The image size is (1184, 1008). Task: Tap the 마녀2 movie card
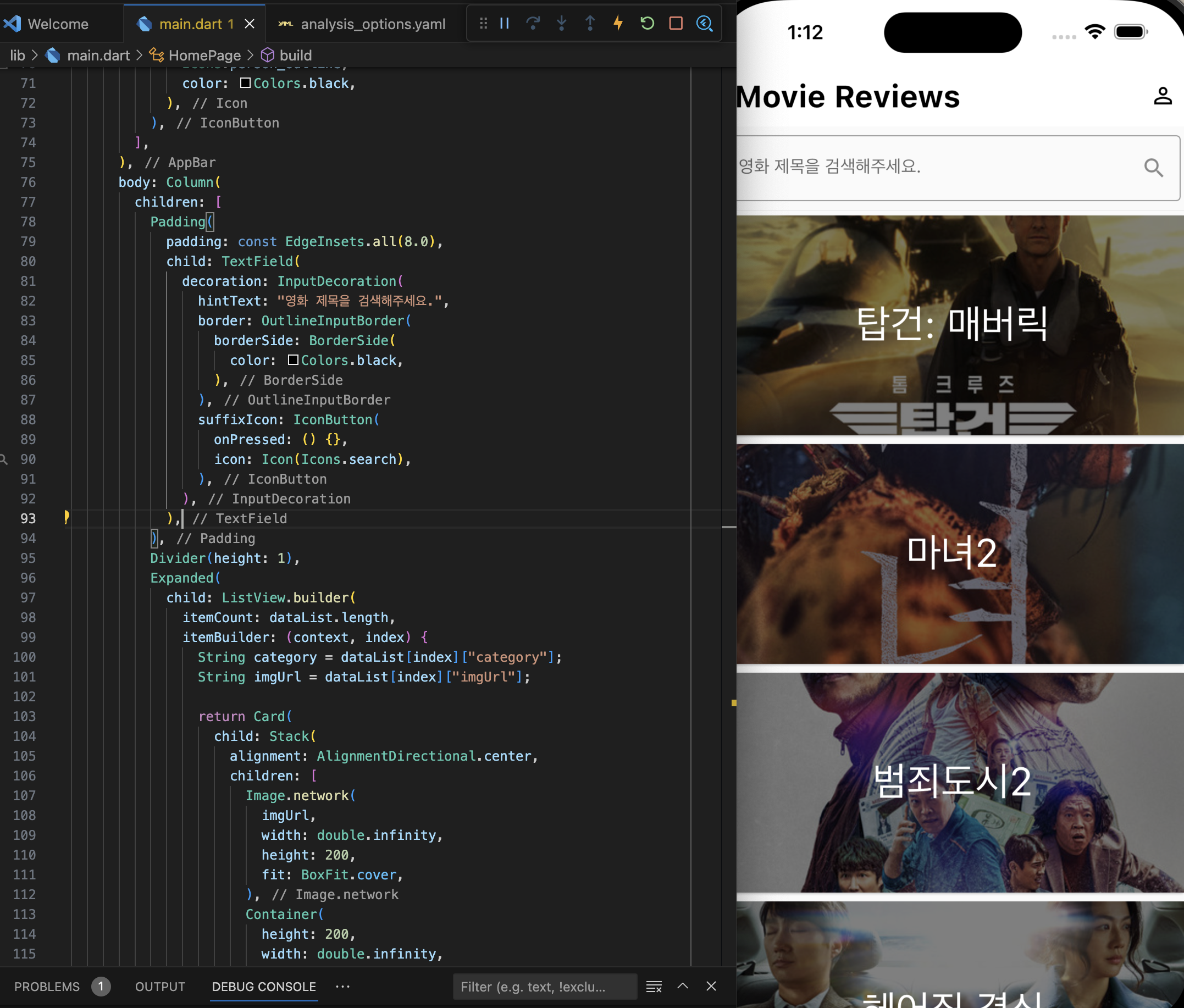[x=960, y=553]
